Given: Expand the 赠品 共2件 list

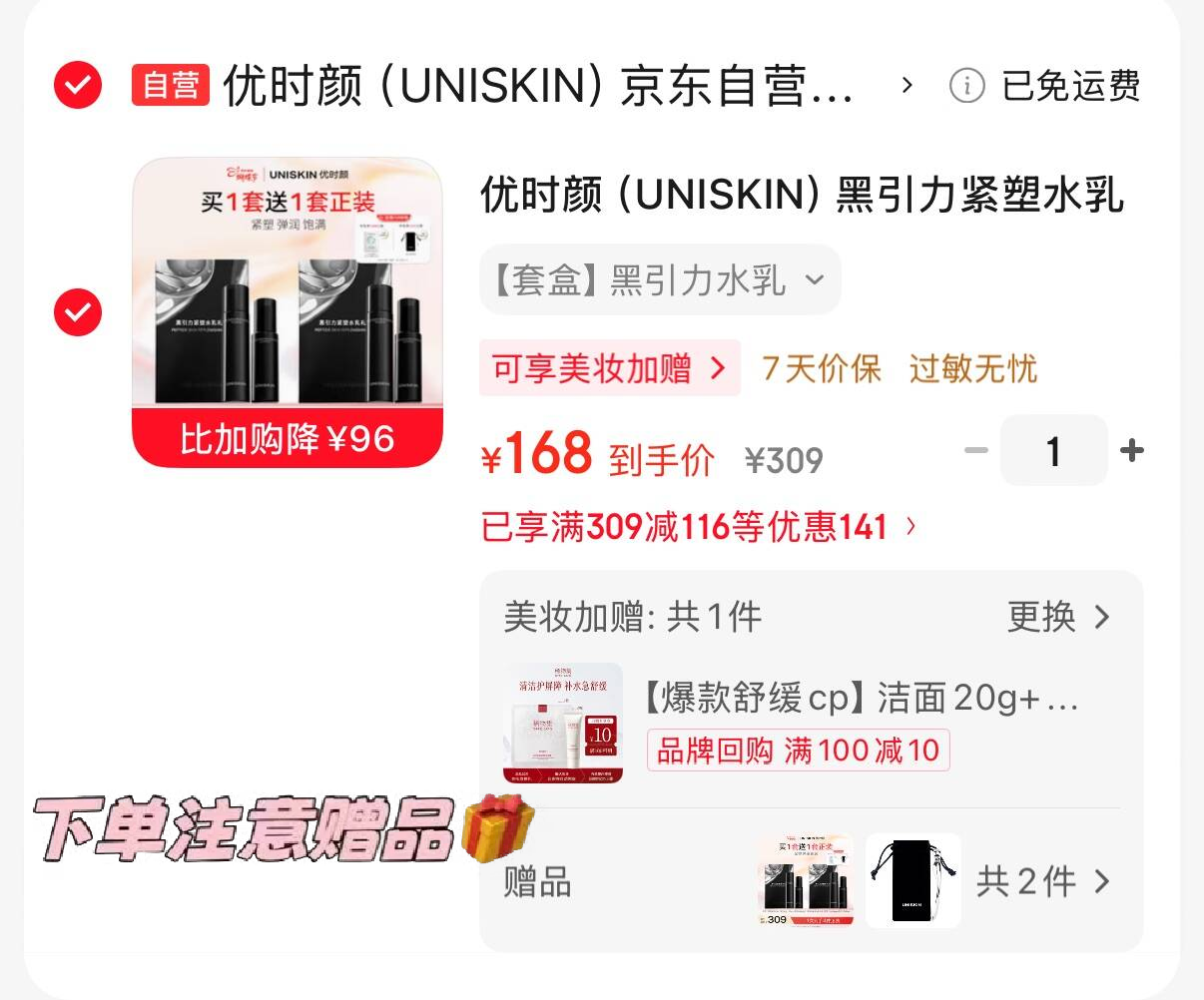Looking at the screenshot, I should tap(1042, 881).
